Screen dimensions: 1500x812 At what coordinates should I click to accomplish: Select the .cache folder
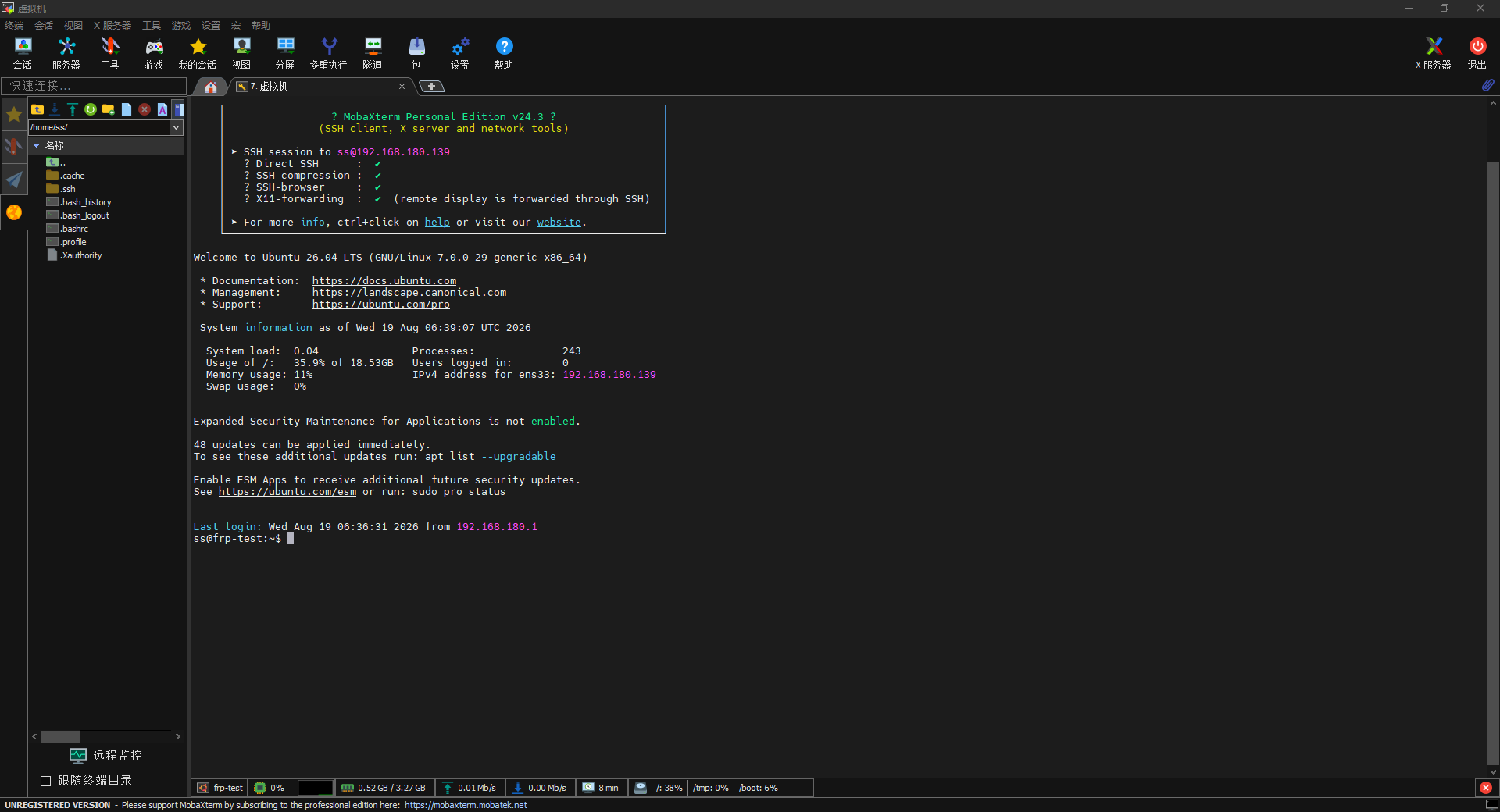tap(66, 176)
